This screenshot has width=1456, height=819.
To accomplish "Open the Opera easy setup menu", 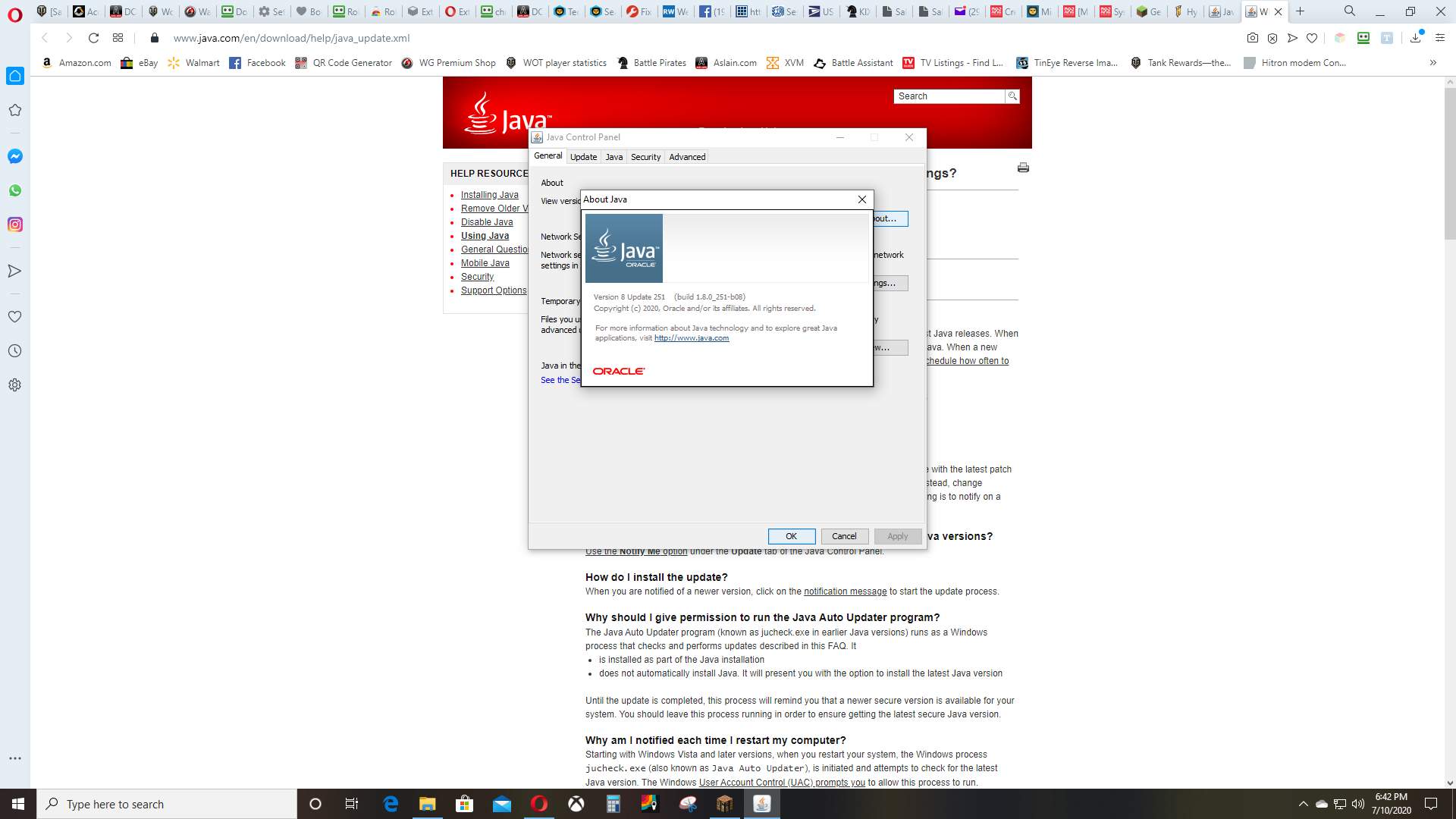I will tap(1440, 38).
